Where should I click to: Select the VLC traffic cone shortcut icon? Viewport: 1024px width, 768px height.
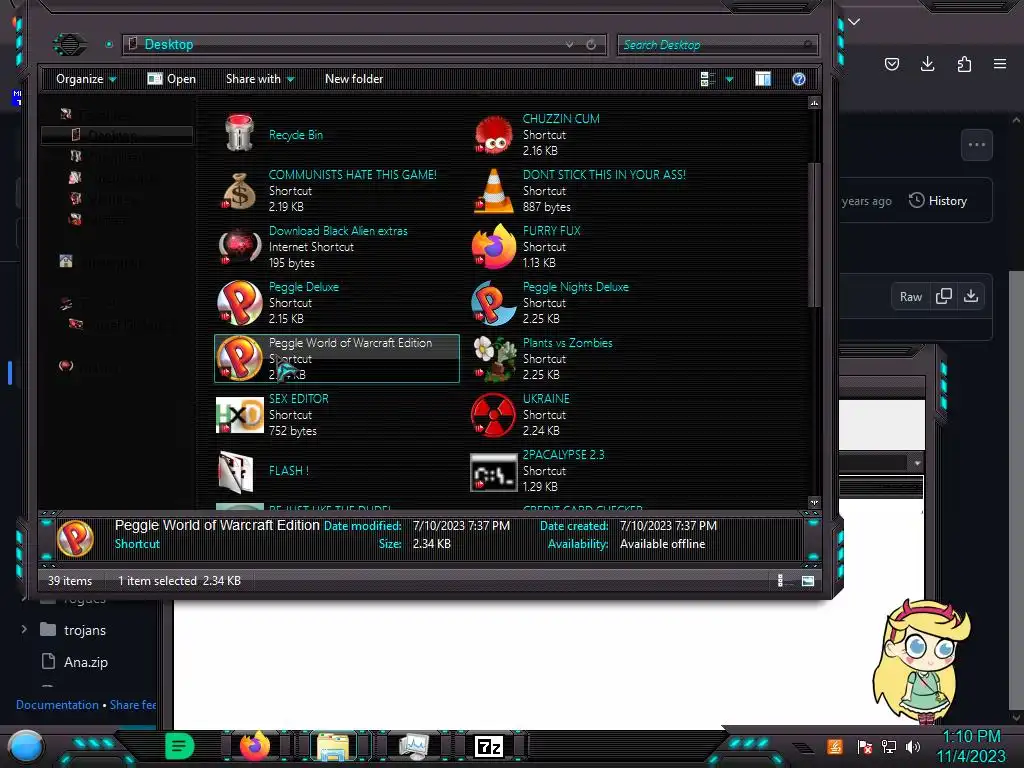click(493, 191)
